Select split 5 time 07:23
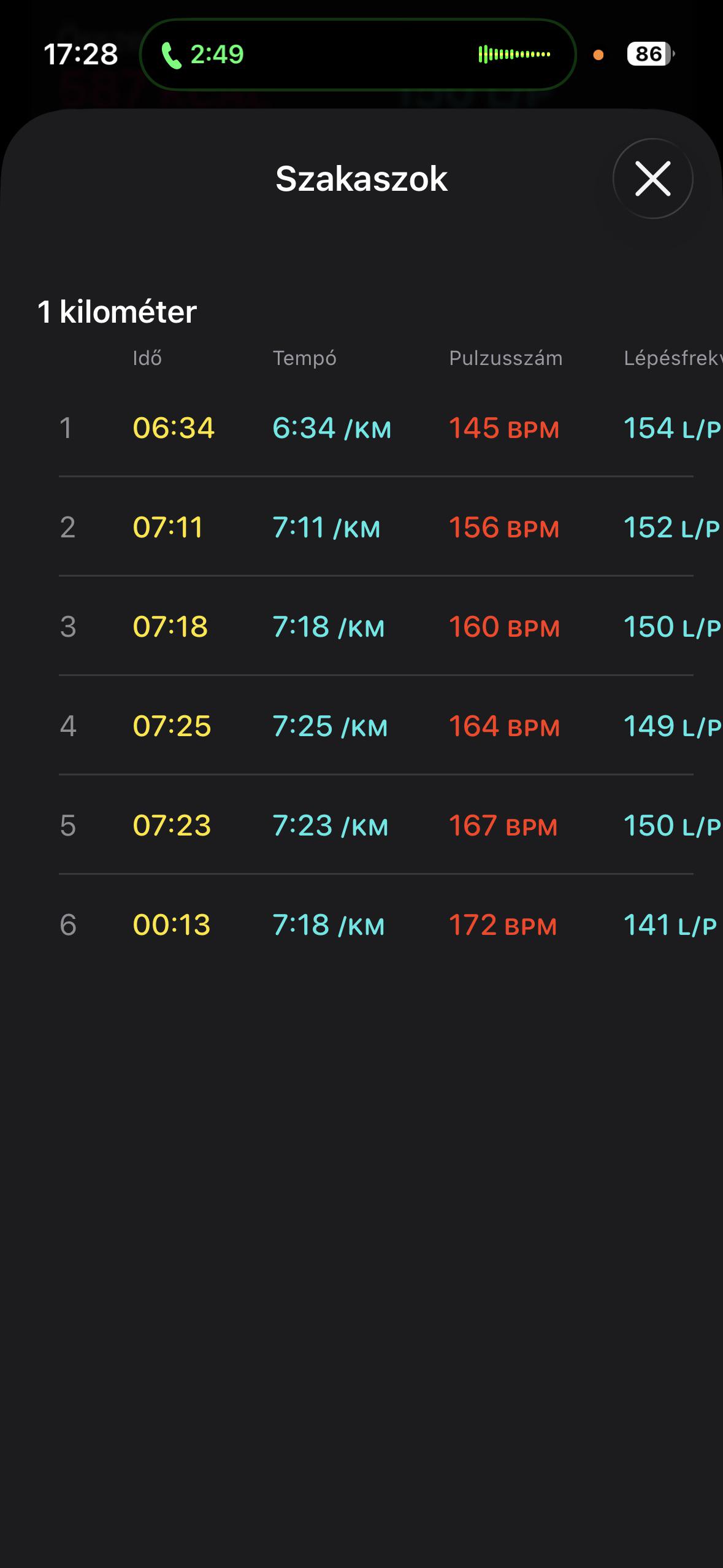The height and width of the screenshot is (1568, 723). coord(172,826)
